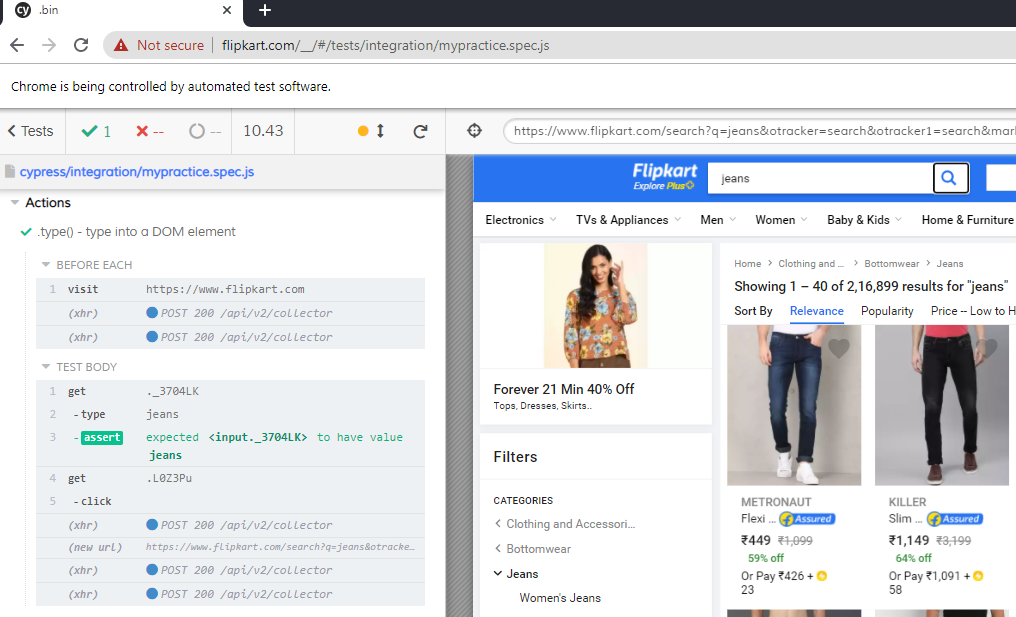Open a new browser tab
This screenshot has height=617, width=1016.
coord(265,11)
